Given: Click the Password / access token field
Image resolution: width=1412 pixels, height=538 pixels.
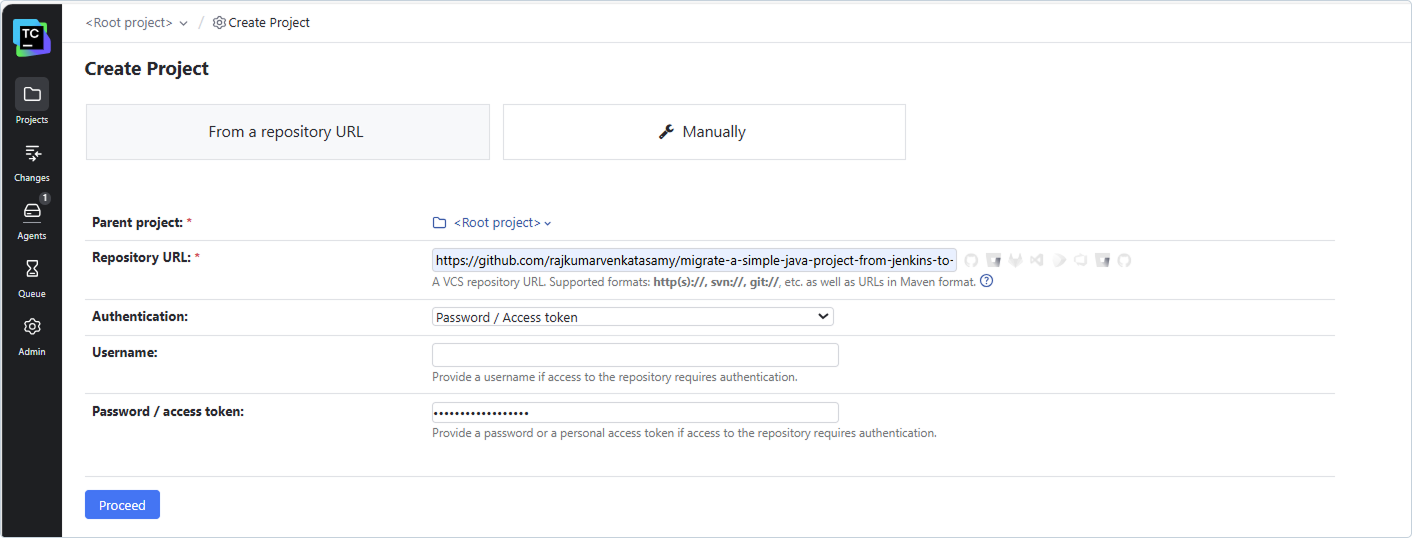Looking at the screenshot, I should [635, 413].
